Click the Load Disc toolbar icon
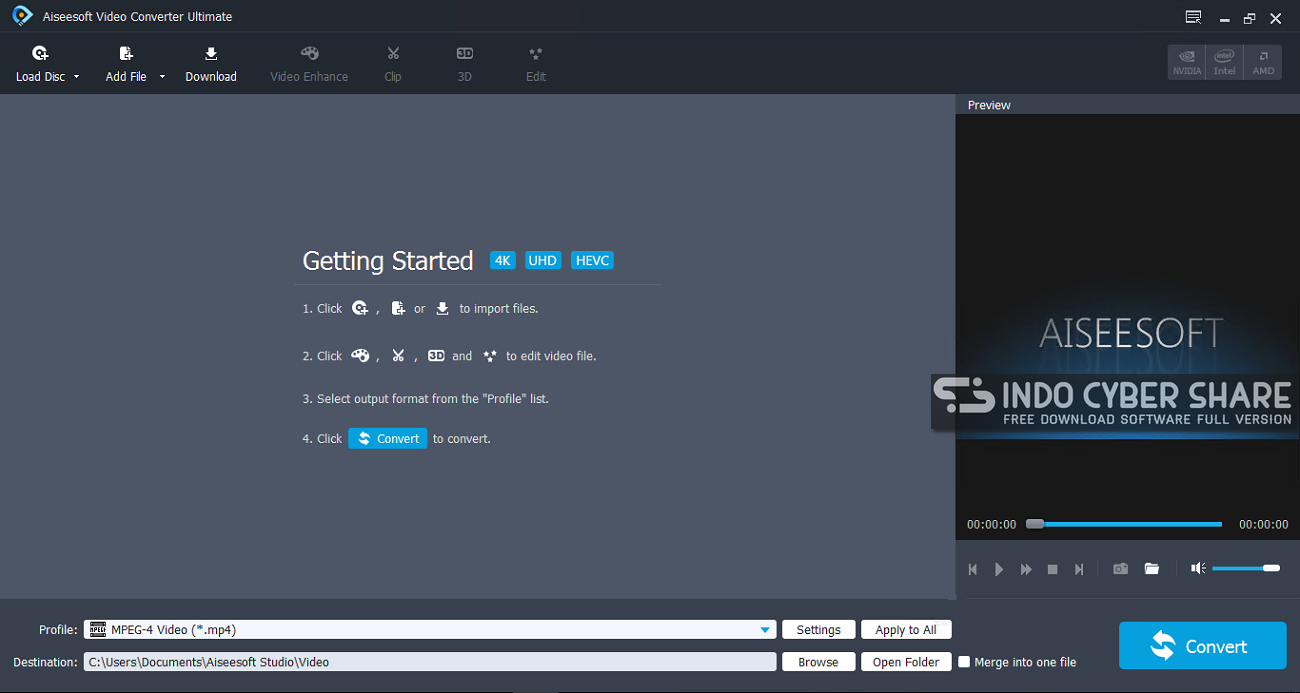Screen dimensions: 1300x693 [40, 54]
